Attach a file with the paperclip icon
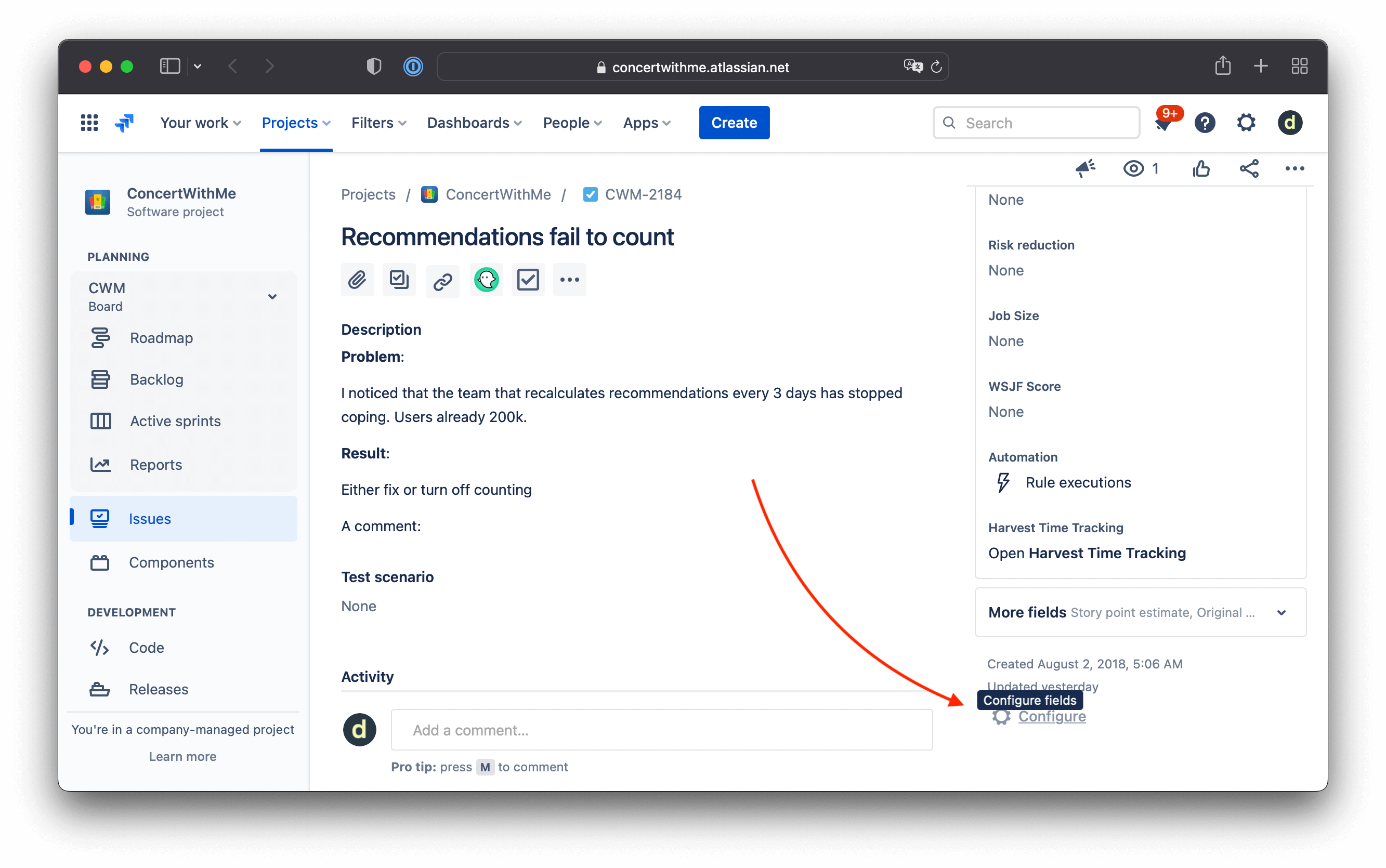Image resolution: width=1386 pixels, height=868 pixels. click(357, 280)
